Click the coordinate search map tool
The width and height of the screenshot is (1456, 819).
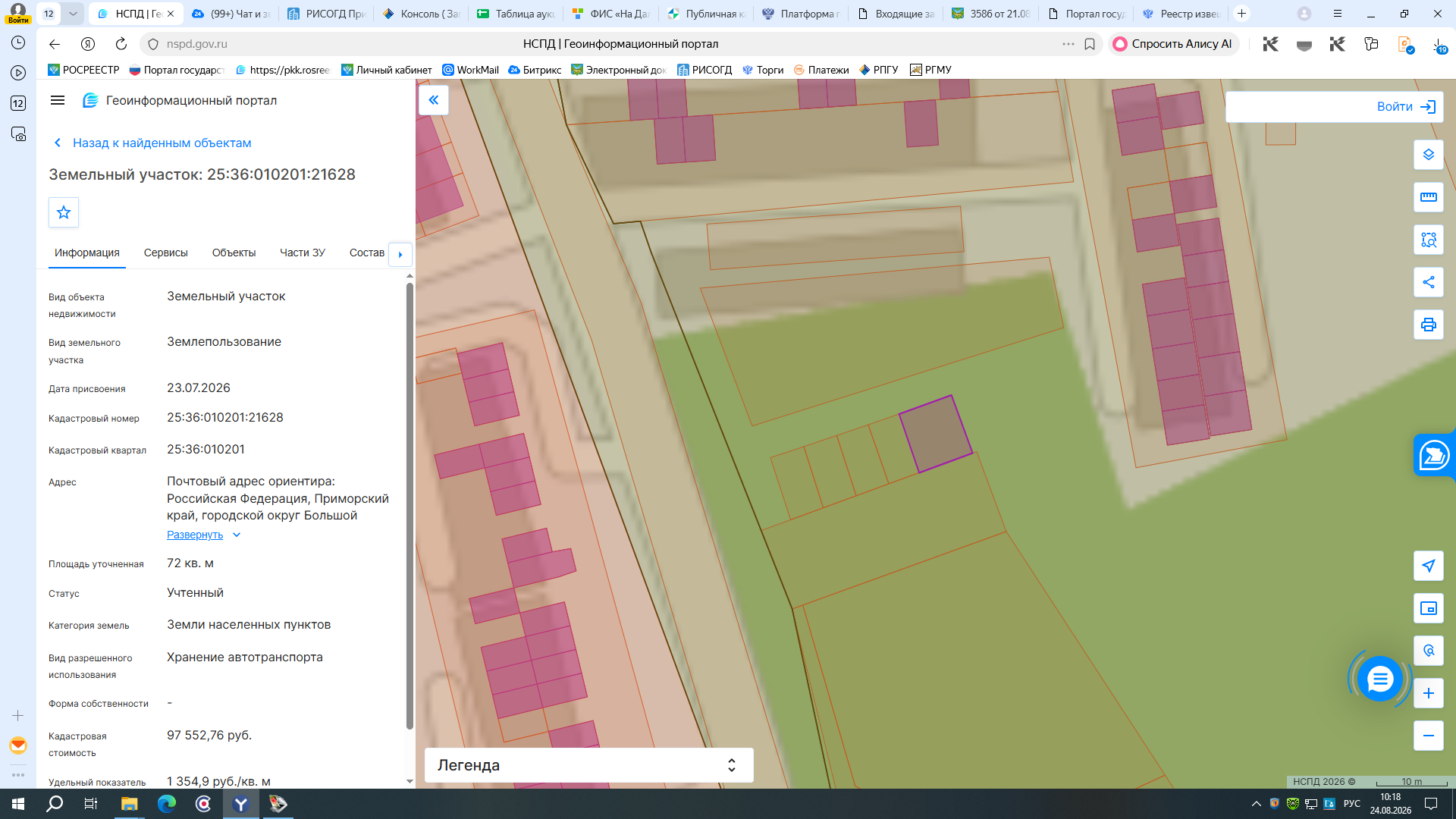click(1429, 651)
